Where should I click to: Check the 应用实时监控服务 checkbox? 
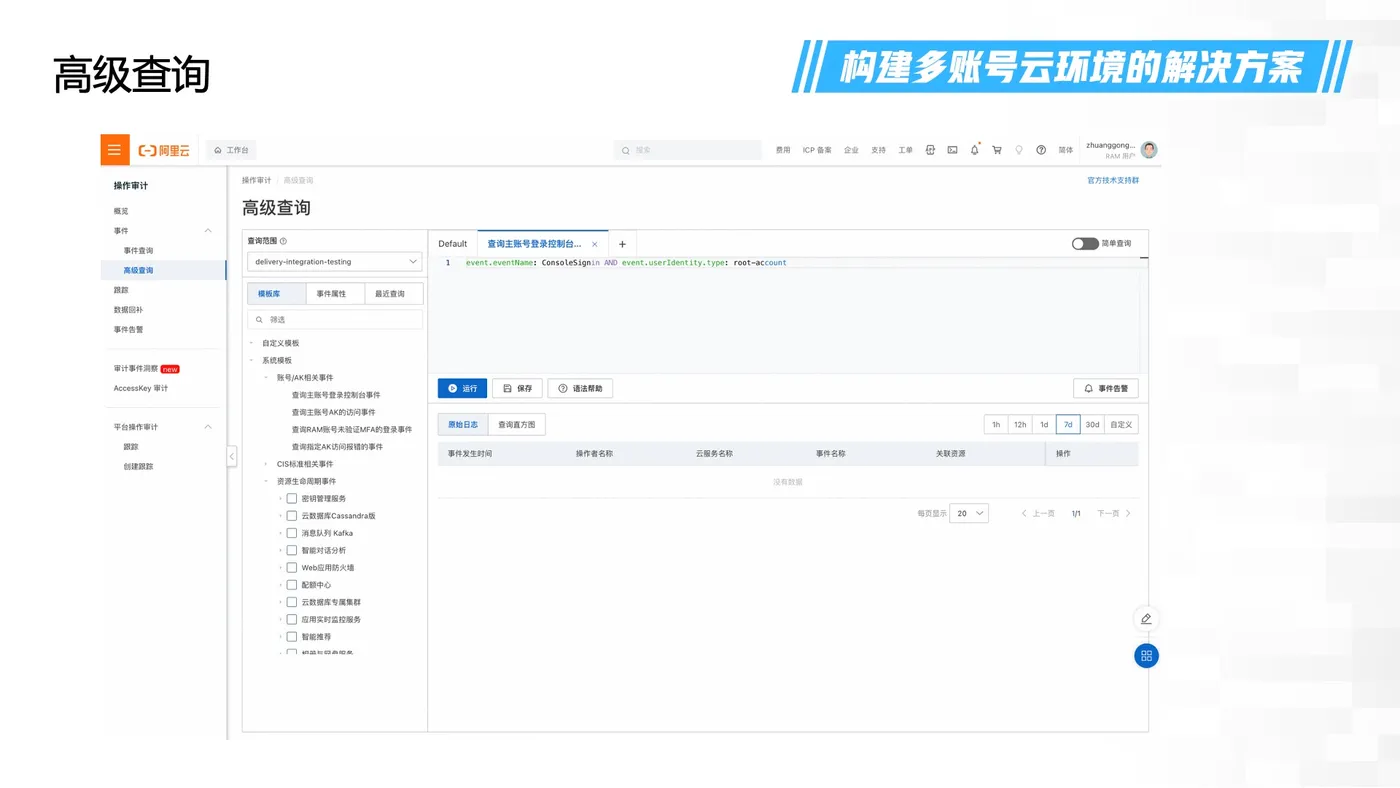(x=292, y=619)
